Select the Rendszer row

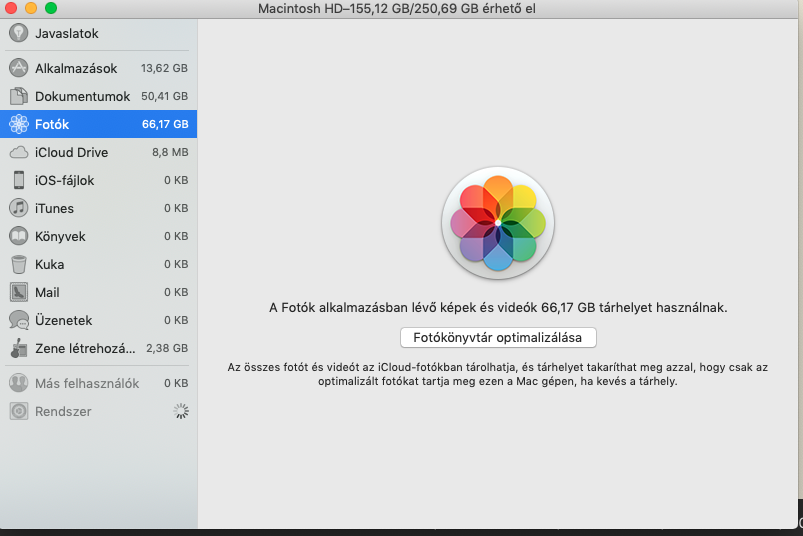tap(98, 412)
